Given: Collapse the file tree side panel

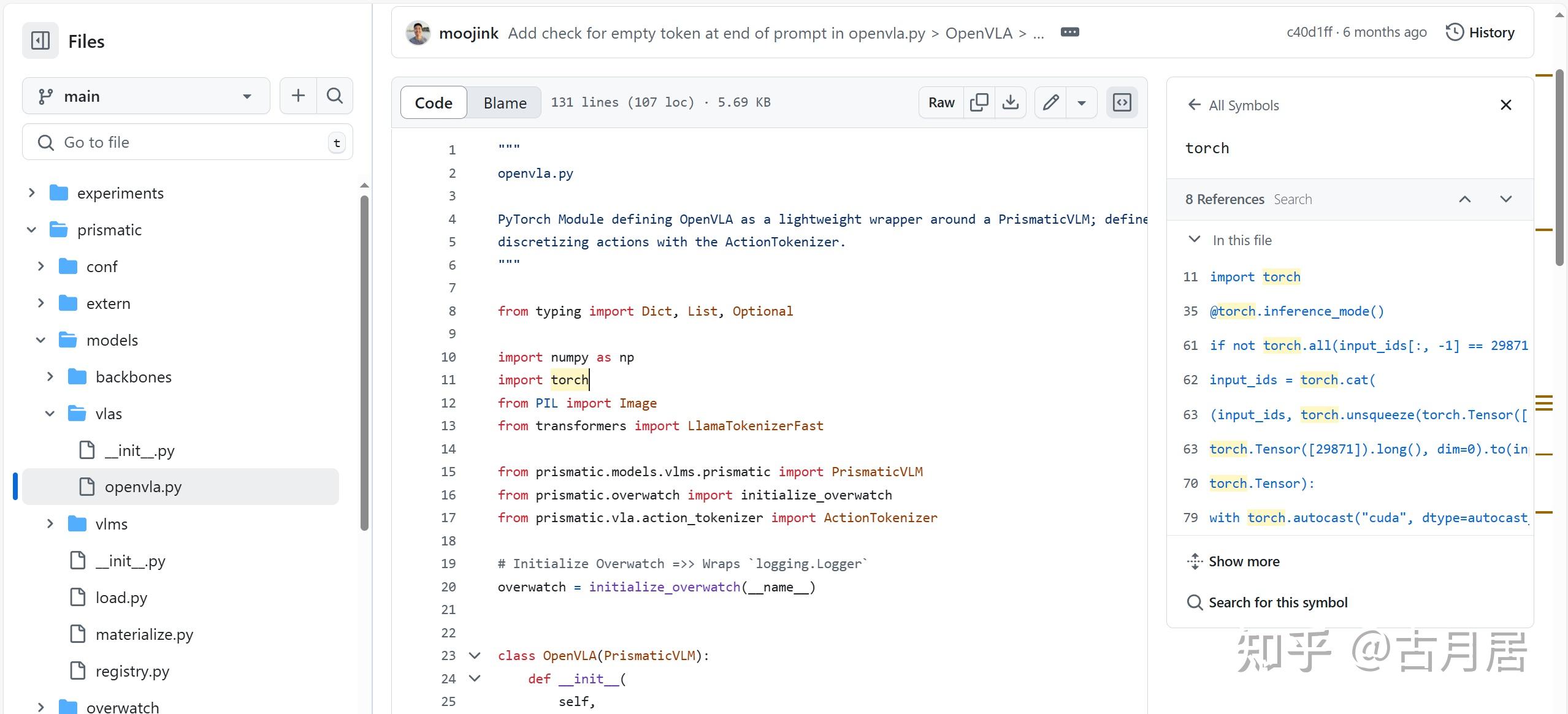Looking at the screenshot, I should click(x=40, y=41).
